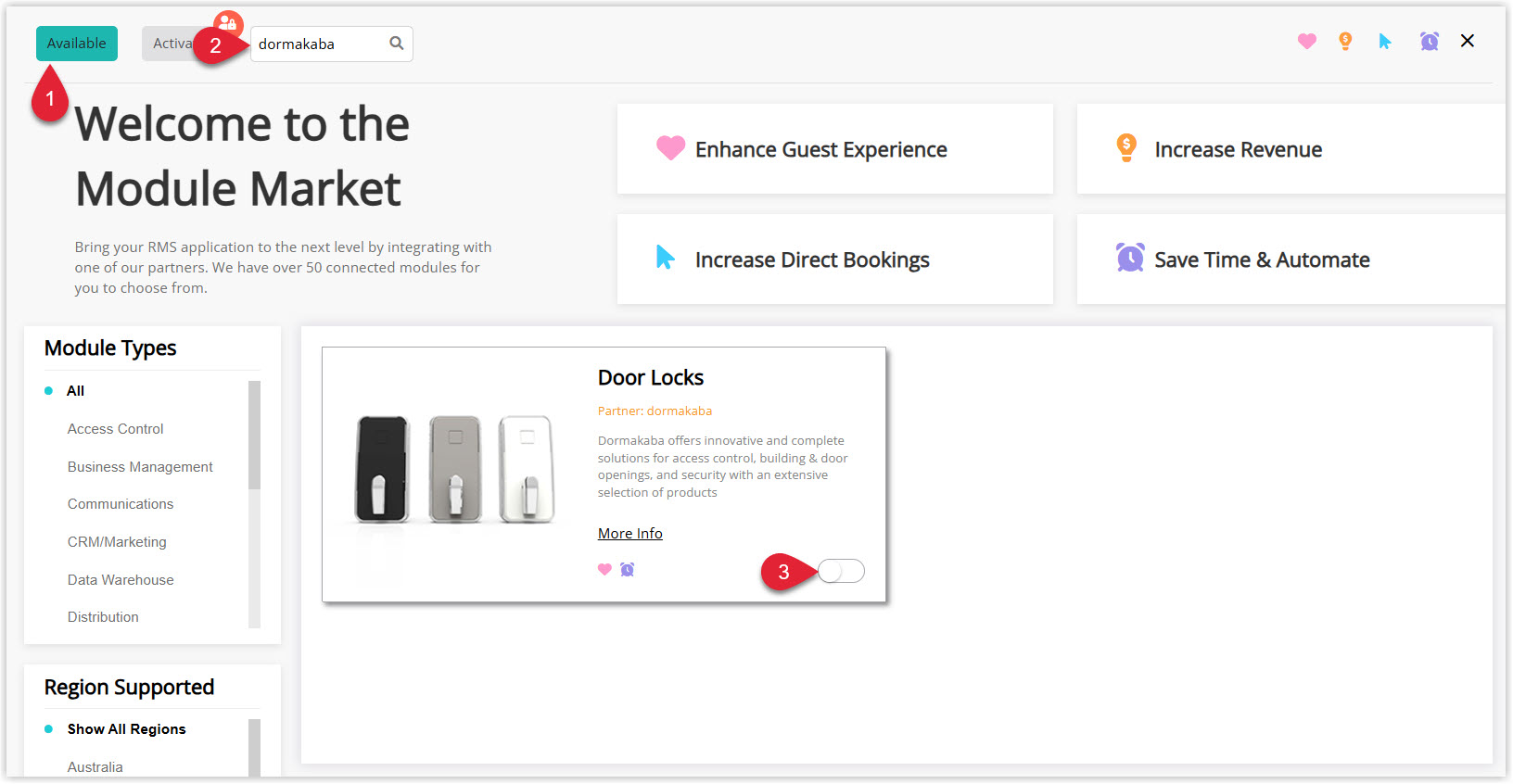Click the Module Types list scrollbar
Screen dimensions: 1513x784
click(254, 436)
